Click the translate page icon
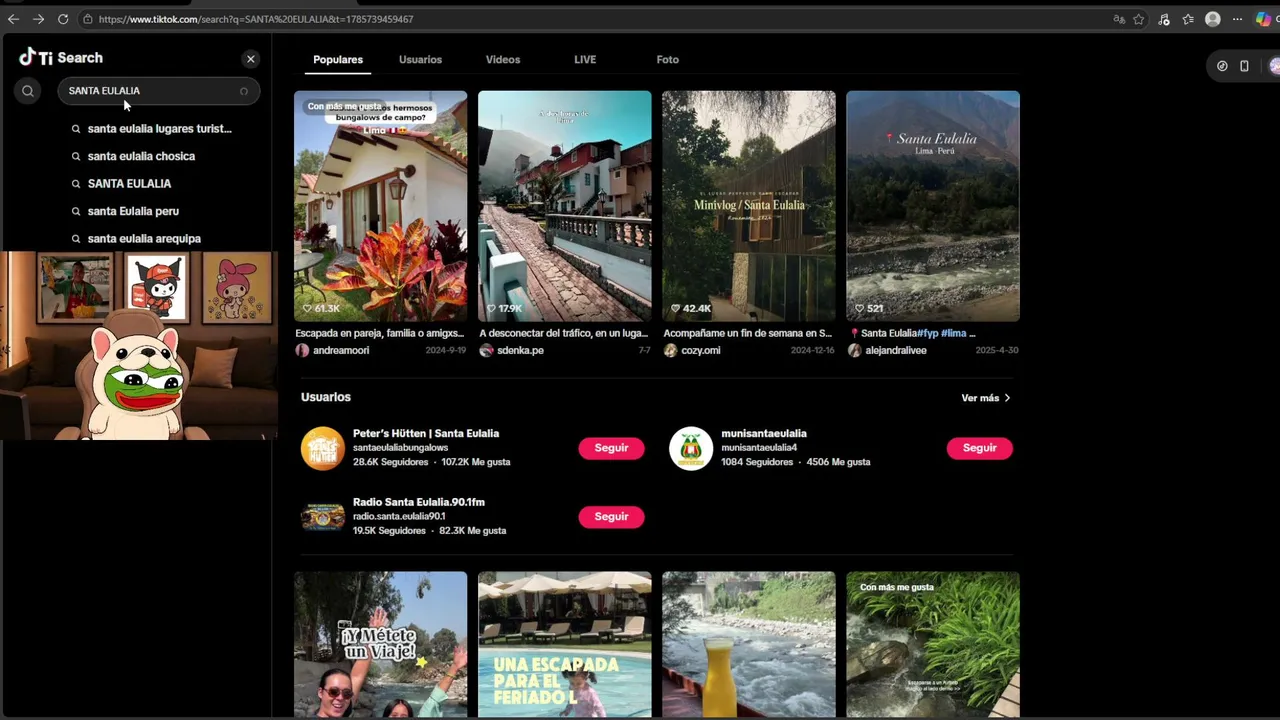 click(x=1119, y=19)
